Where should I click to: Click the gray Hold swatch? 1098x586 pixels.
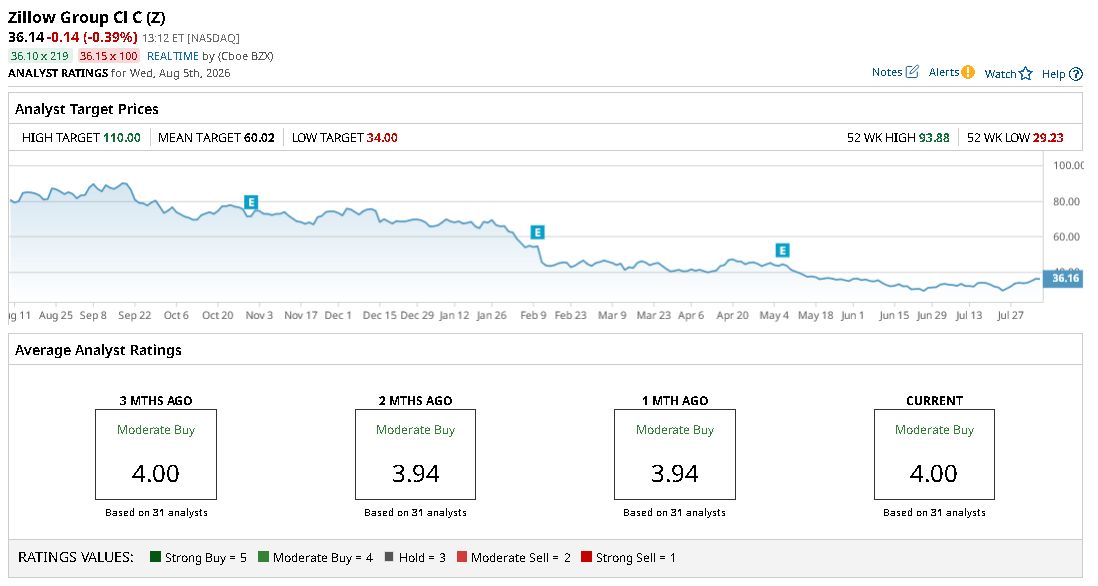pos(389,557)
